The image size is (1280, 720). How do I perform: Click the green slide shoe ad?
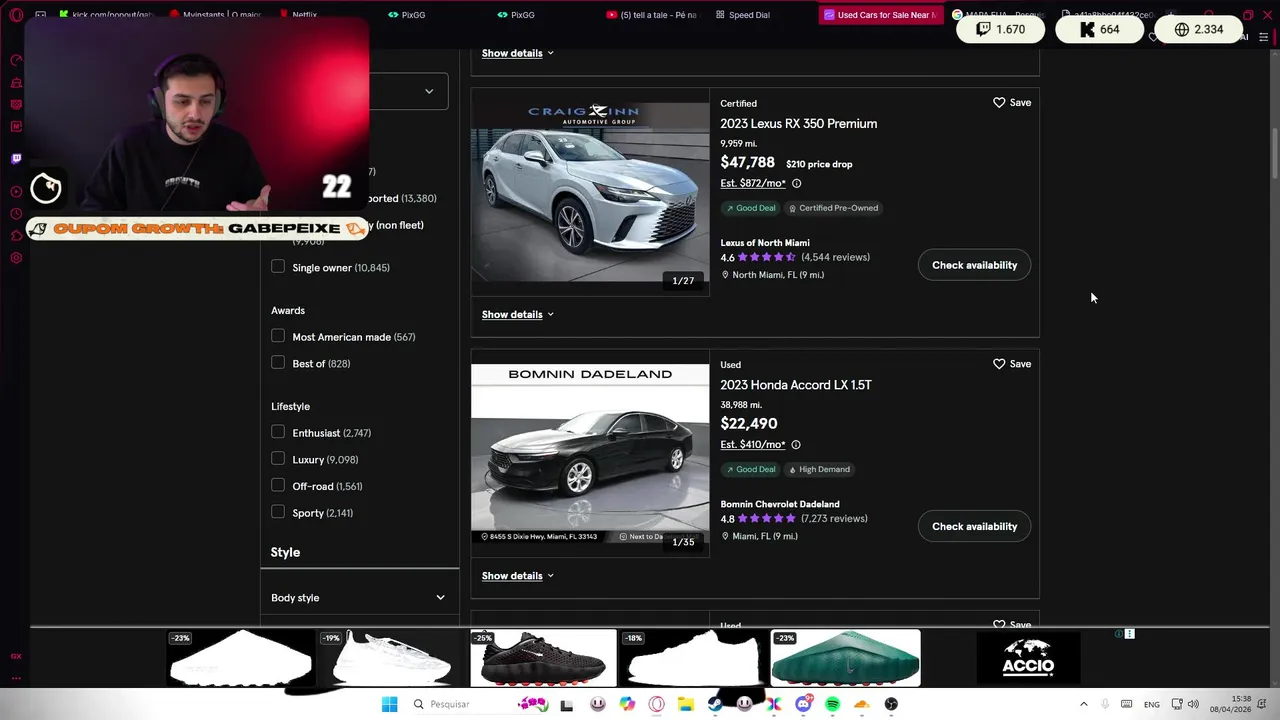click(845, 658)
